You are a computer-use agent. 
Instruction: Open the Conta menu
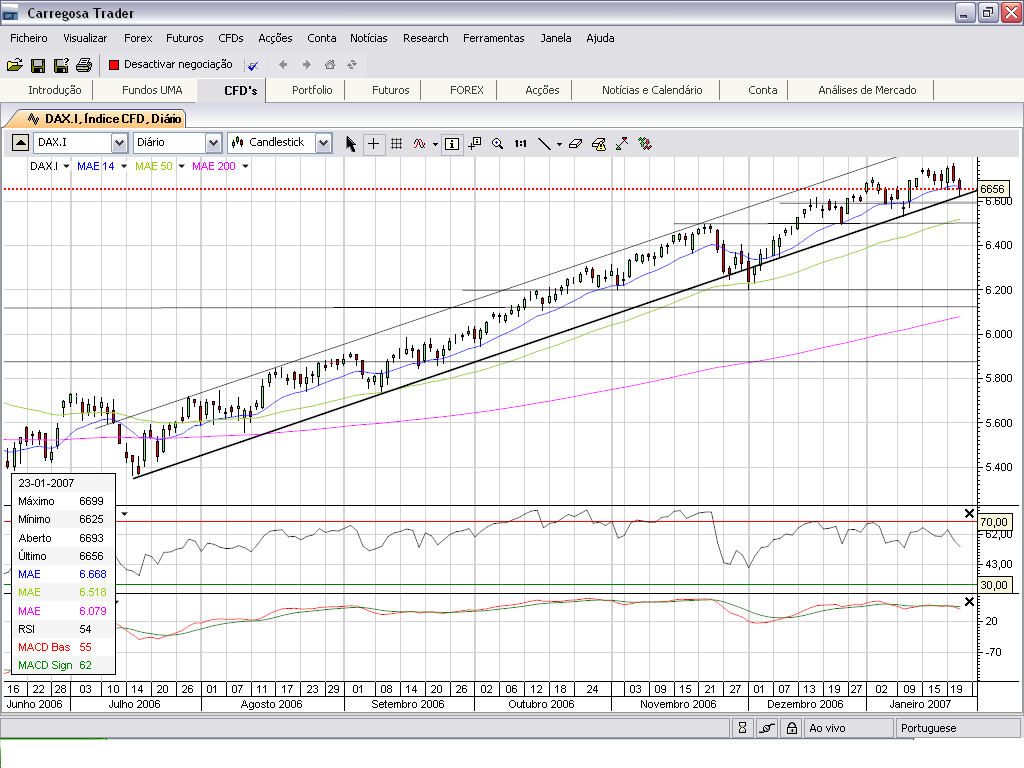tap(321, 38)
